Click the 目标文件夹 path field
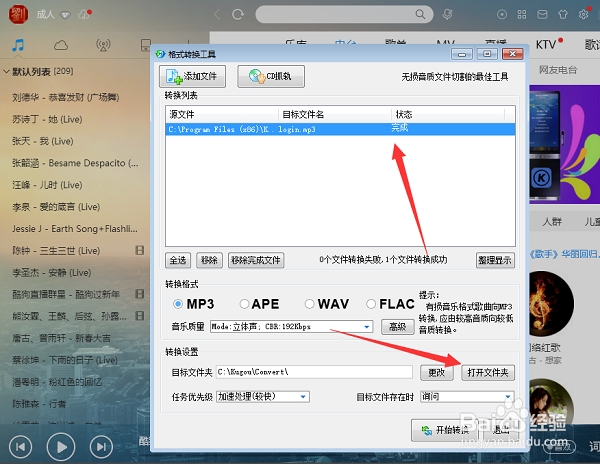The height and width of the screenshot is (464, 600). (x=314, y=372)
